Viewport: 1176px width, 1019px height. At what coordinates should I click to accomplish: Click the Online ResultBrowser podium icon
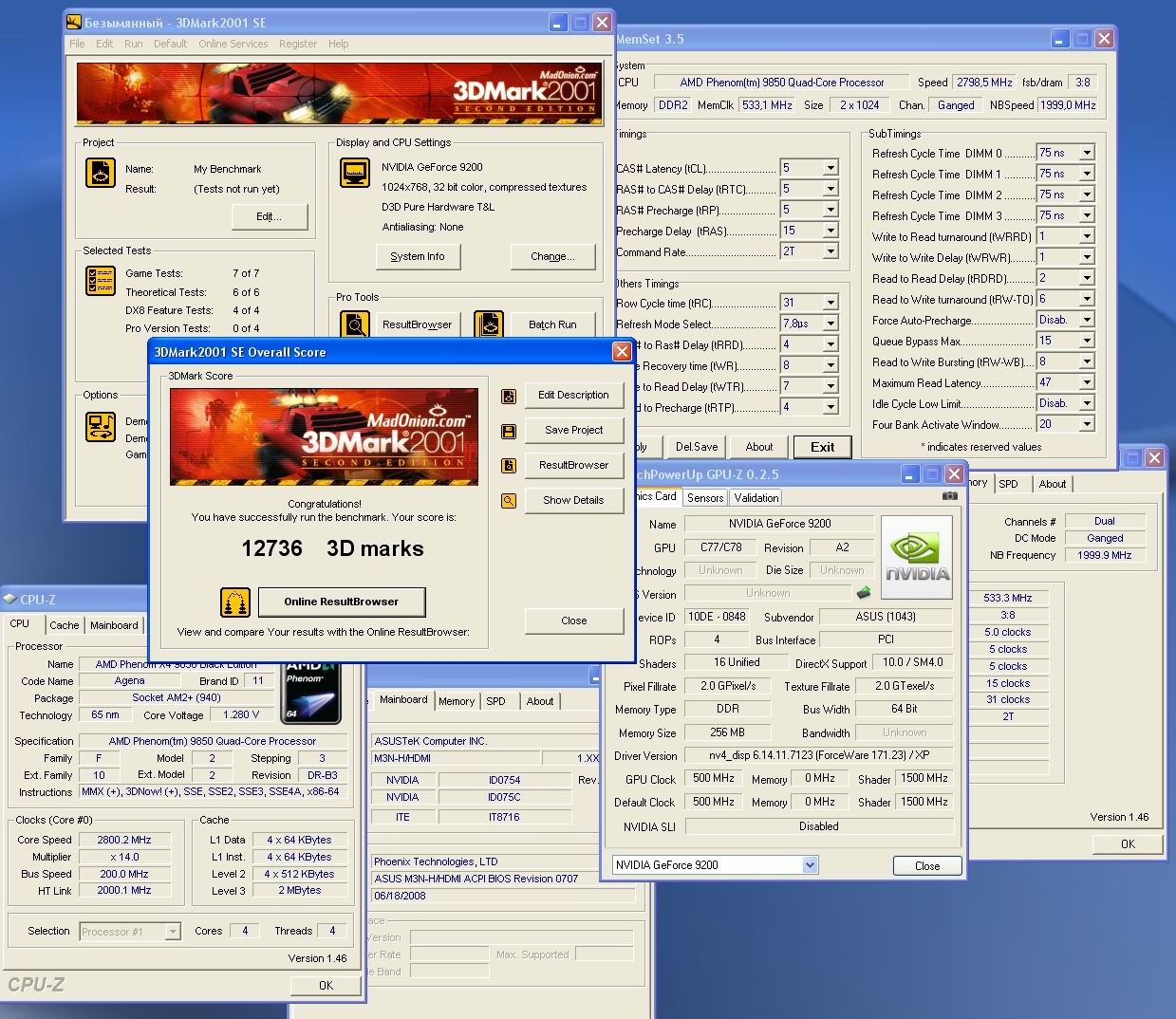(x=235, y=602)
